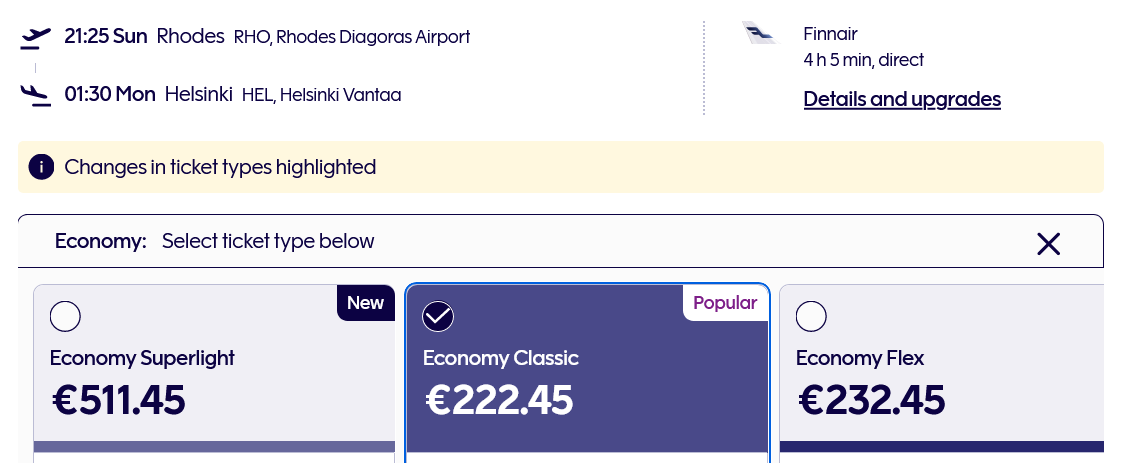
Task: Click the info icon in yellow banner
Action: tap(41, 167)
